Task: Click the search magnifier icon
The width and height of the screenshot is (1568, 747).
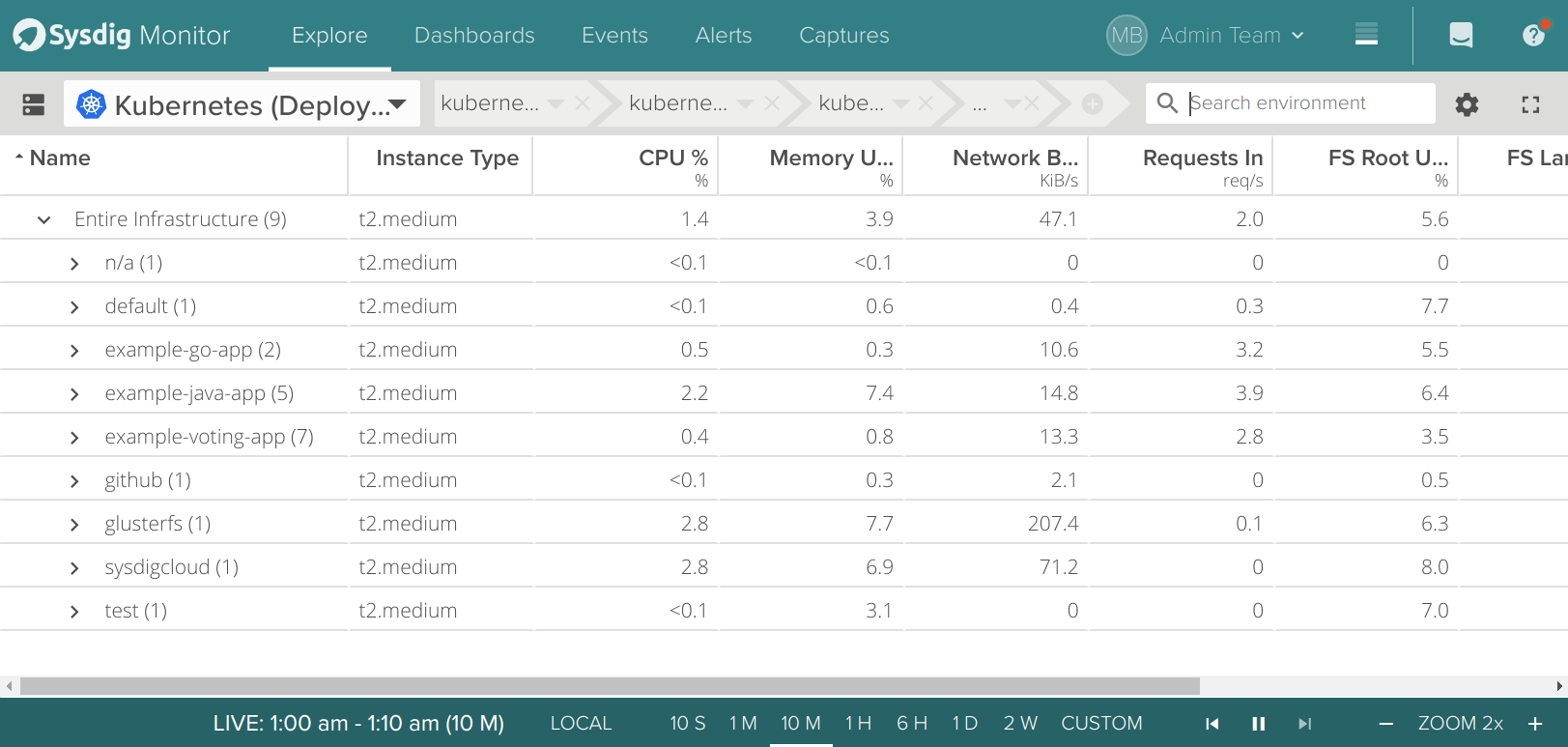Action: (1167, 102)
